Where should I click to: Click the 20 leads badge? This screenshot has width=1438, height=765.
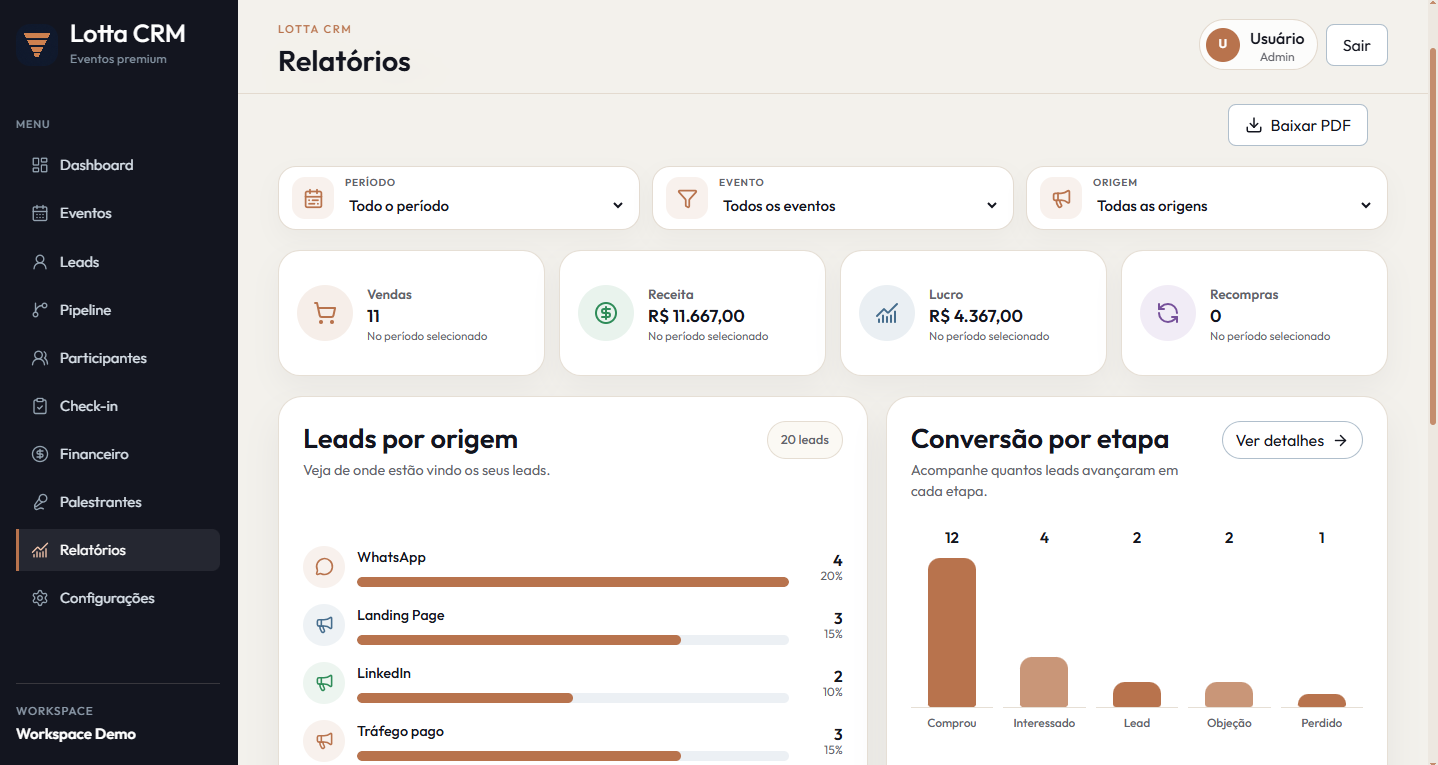coord(805,440)
